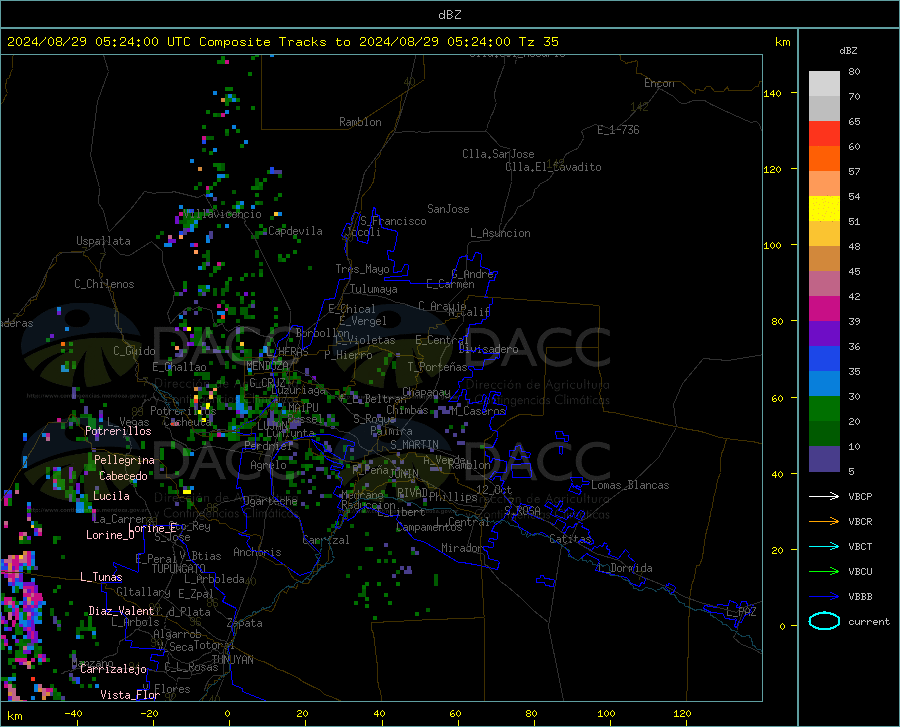Click the Pellegrina map label
This screenshot has height=727, width=900.
coord(125,460)
